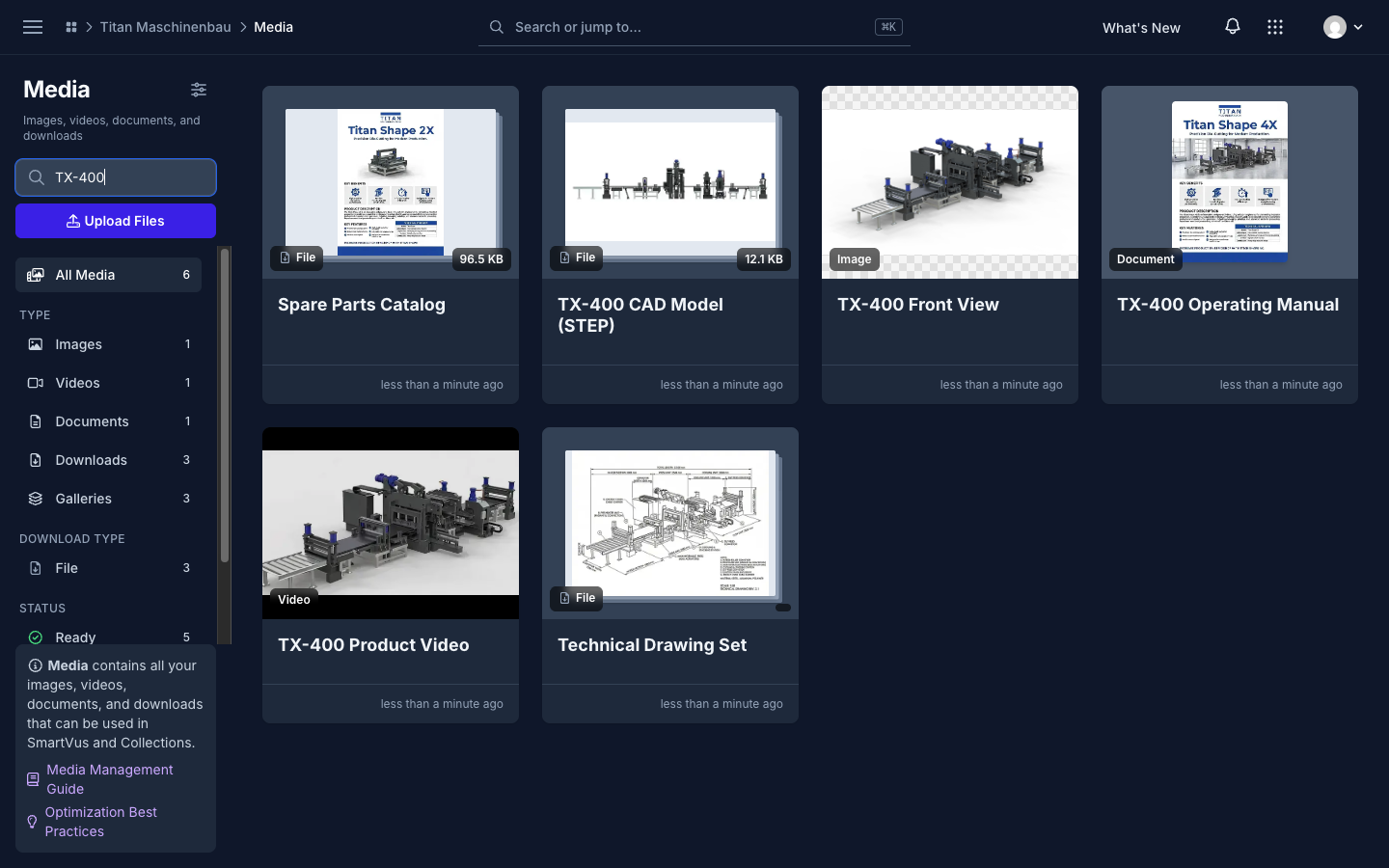
Task: Open the notifications bell
Action: pos(1233,27)
